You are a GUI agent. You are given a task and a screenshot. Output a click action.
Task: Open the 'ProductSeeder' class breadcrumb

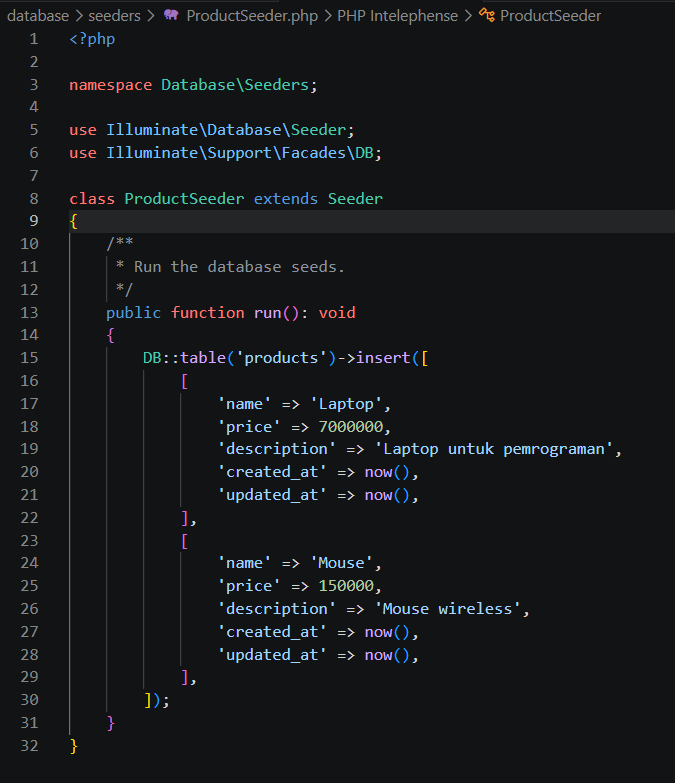(551, 16)
